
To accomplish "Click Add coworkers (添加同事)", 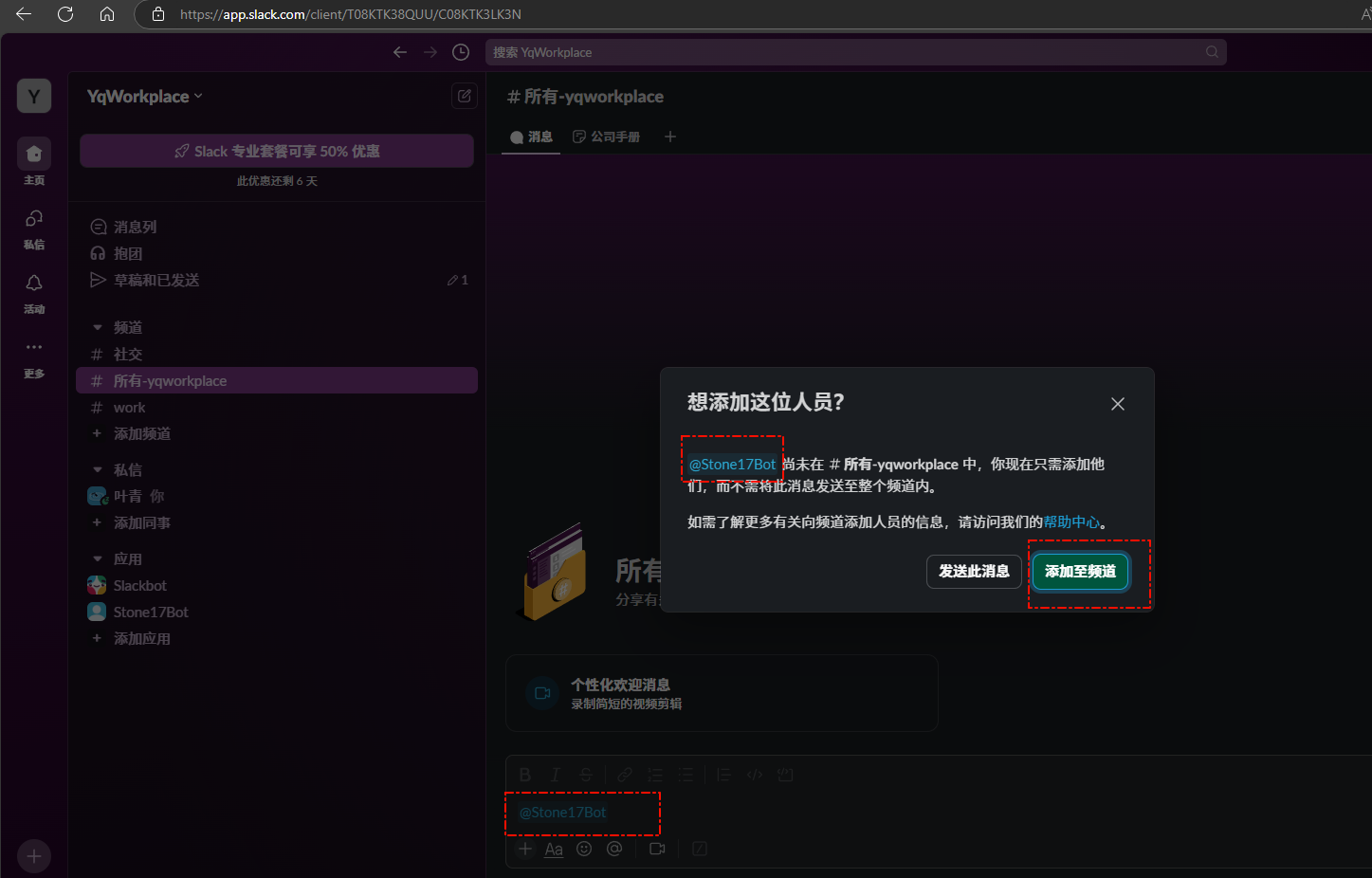I will pos(277,522).
